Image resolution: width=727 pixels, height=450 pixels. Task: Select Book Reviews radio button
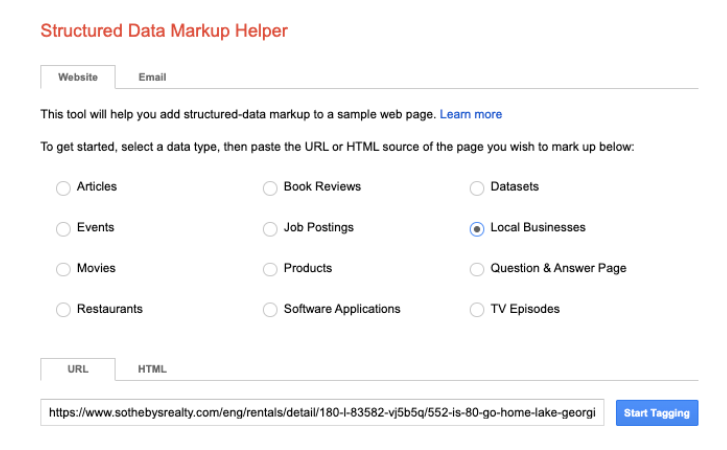click(270, 187)
